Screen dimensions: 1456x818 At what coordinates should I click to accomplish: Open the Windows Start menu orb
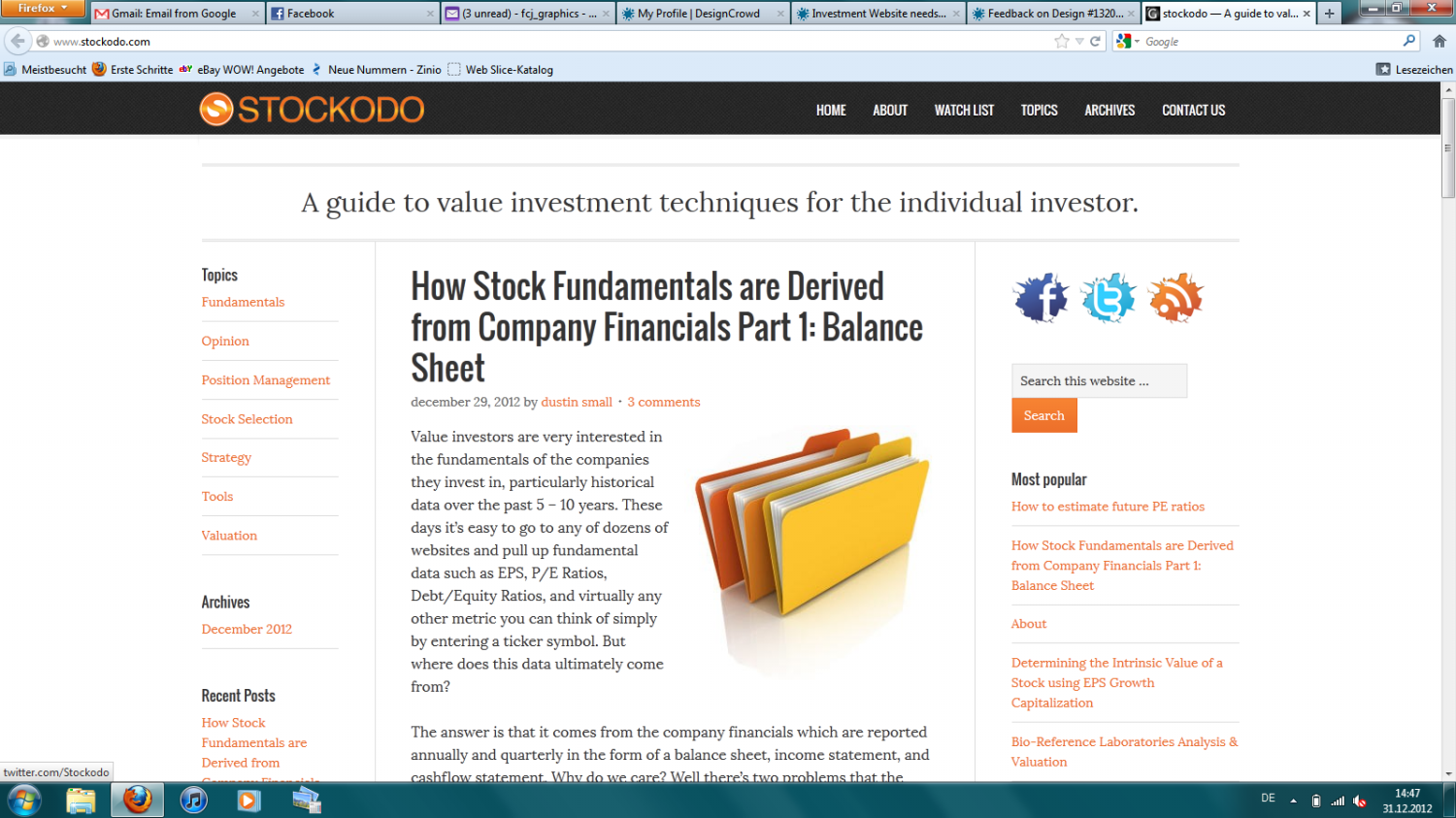point(23,801)
